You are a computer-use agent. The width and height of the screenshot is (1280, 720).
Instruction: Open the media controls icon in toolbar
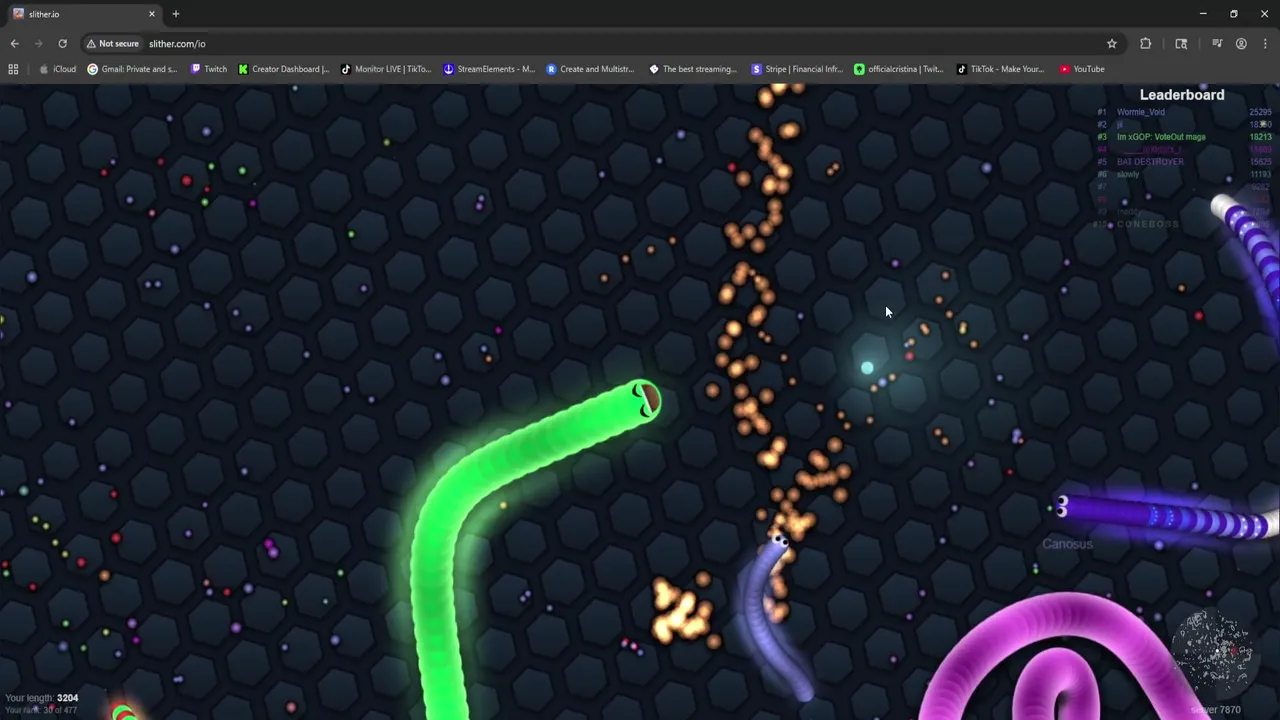pyautogui.click(x=1217, y=43)
